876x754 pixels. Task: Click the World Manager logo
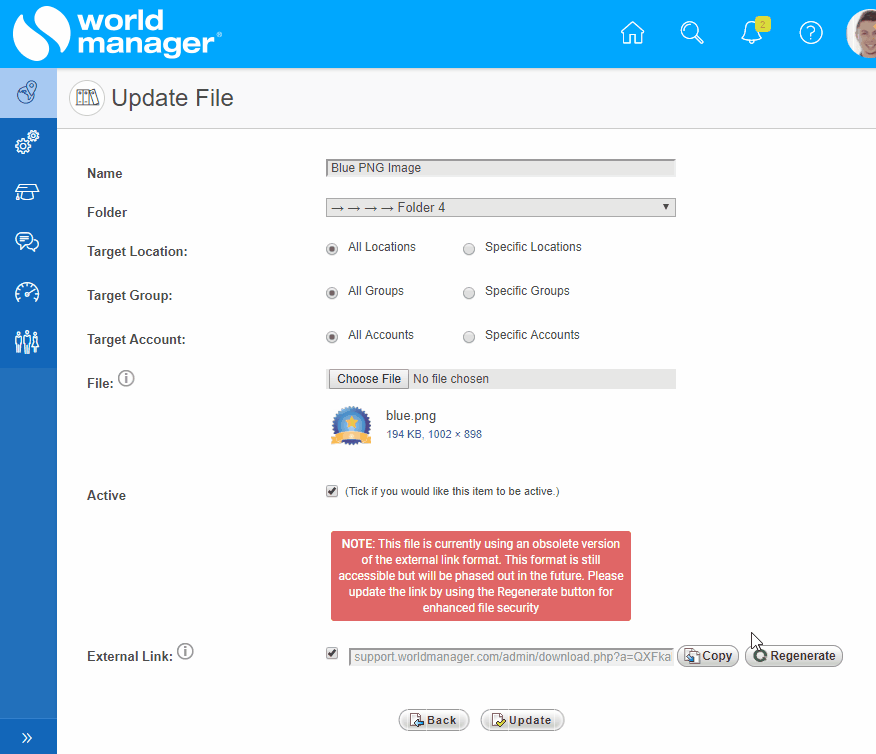pos(117,34)
